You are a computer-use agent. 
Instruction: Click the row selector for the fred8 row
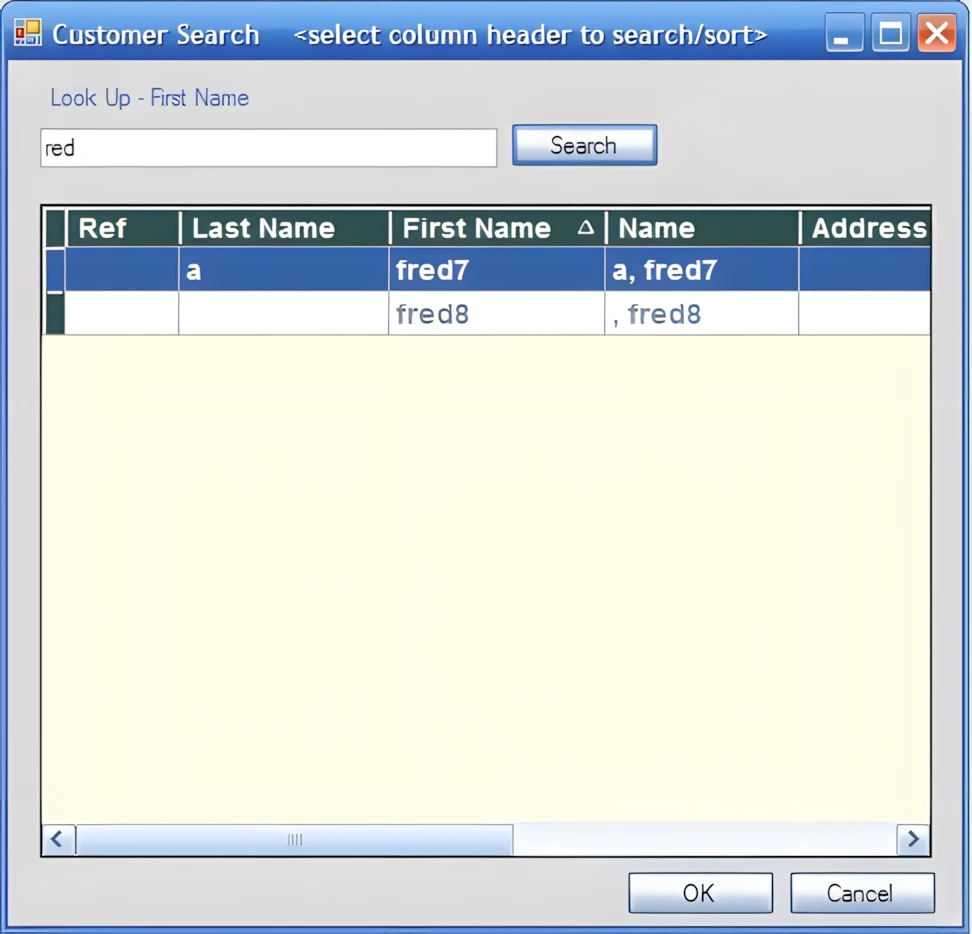click(x=53, y=314)
